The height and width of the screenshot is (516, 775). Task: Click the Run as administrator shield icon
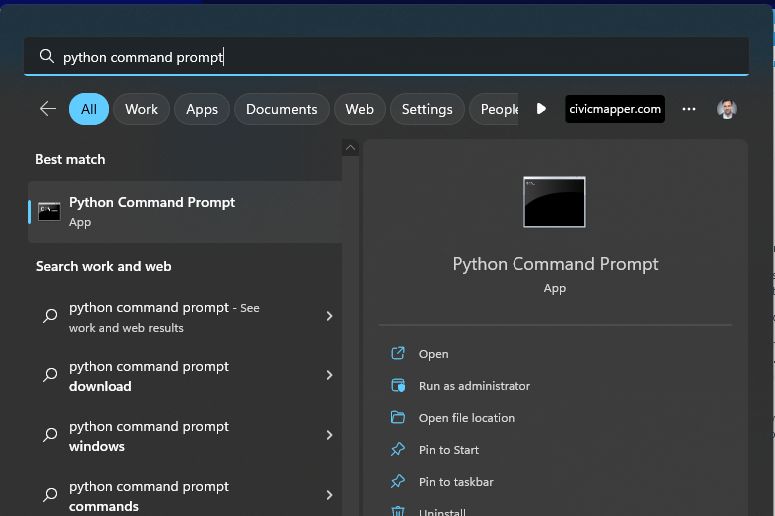(x=398, y=385)
